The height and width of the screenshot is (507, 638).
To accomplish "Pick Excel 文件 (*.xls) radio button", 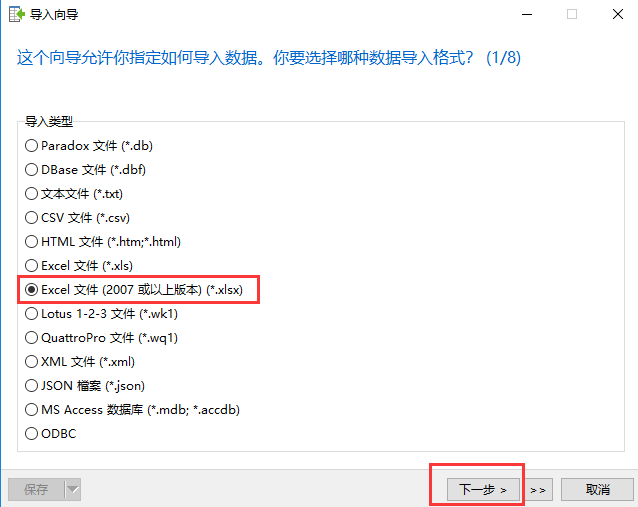I will 79,266.
